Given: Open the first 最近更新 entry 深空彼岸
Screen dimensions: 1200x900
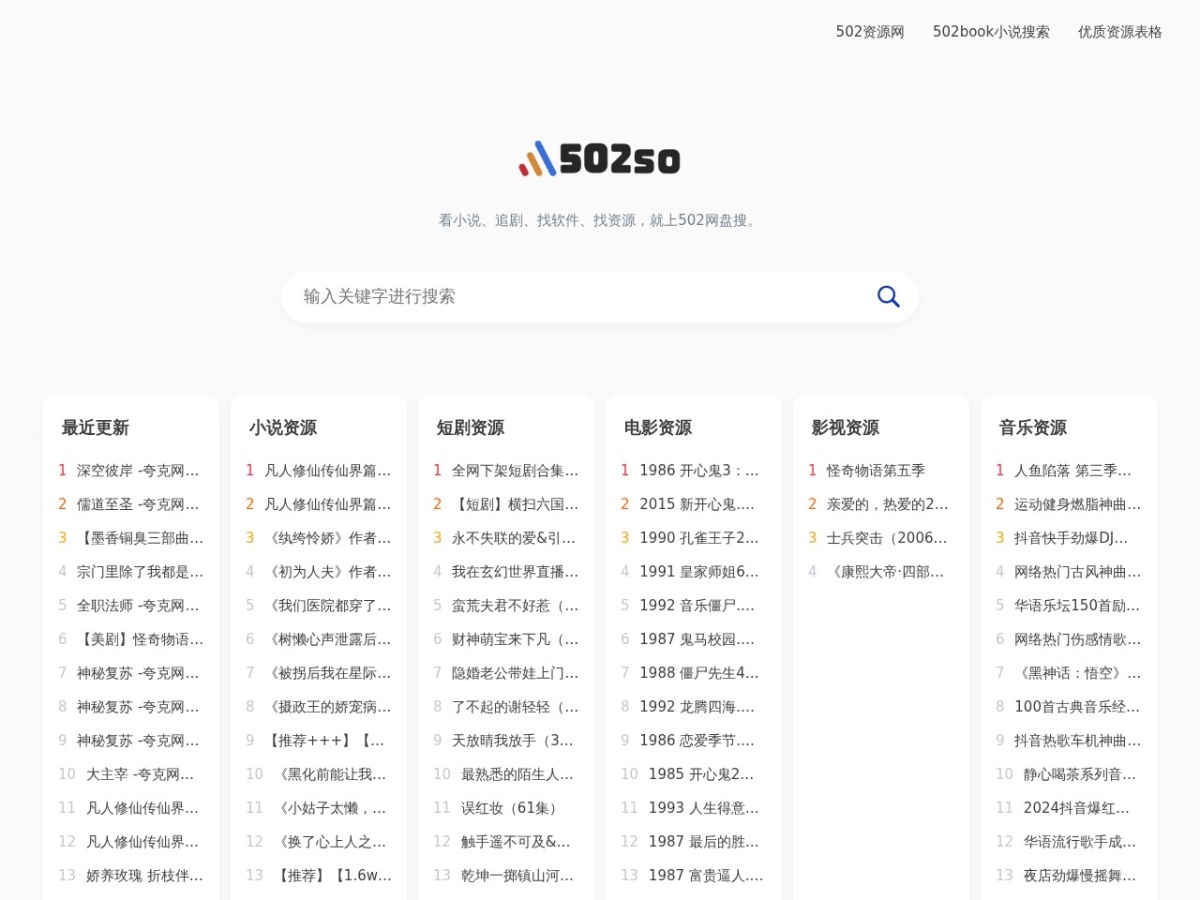Looking at the screenshot, I should click(x=138, y=470).
